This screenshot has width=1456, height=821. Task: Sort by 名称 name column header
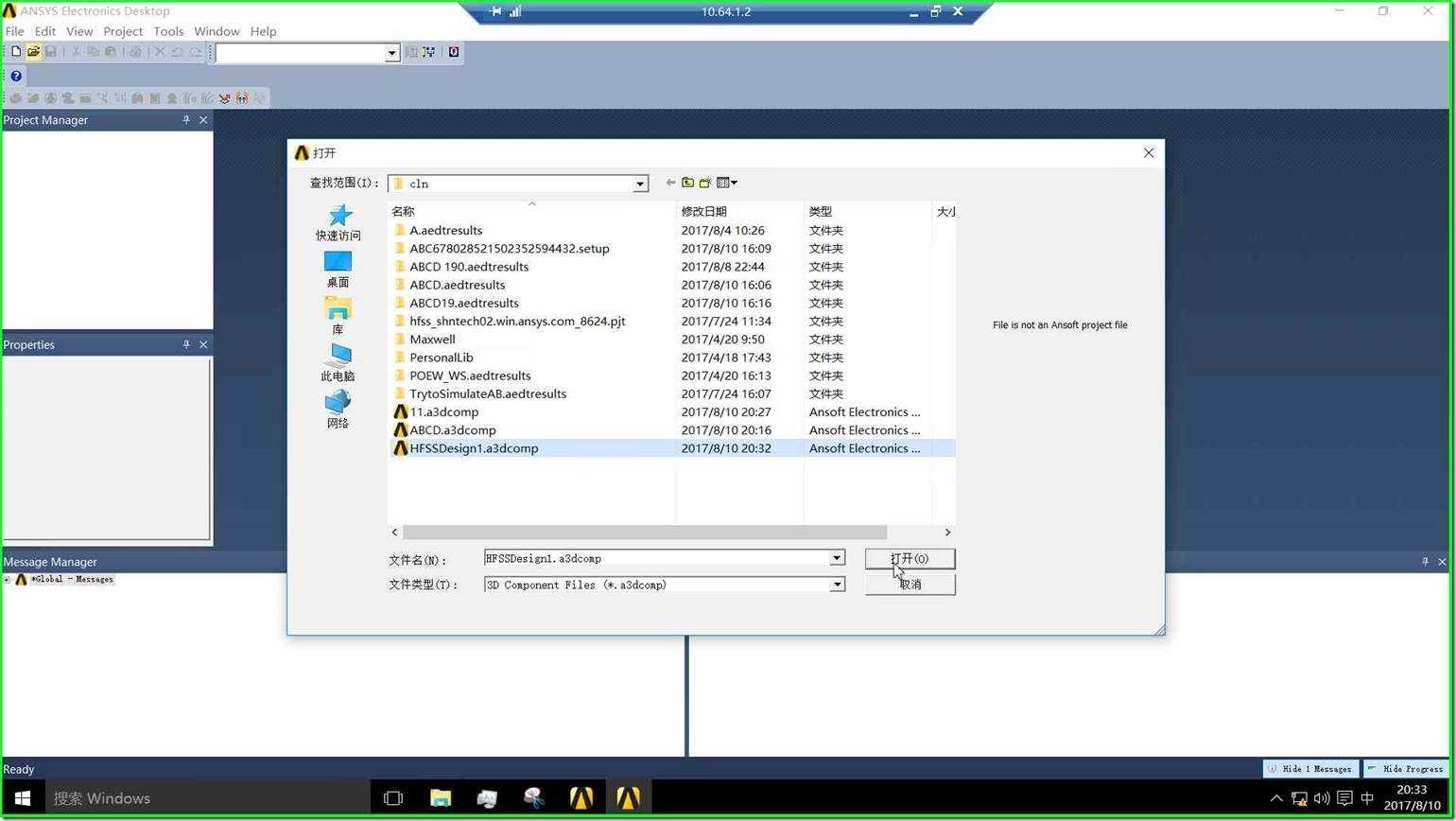(x=531, y=211)
